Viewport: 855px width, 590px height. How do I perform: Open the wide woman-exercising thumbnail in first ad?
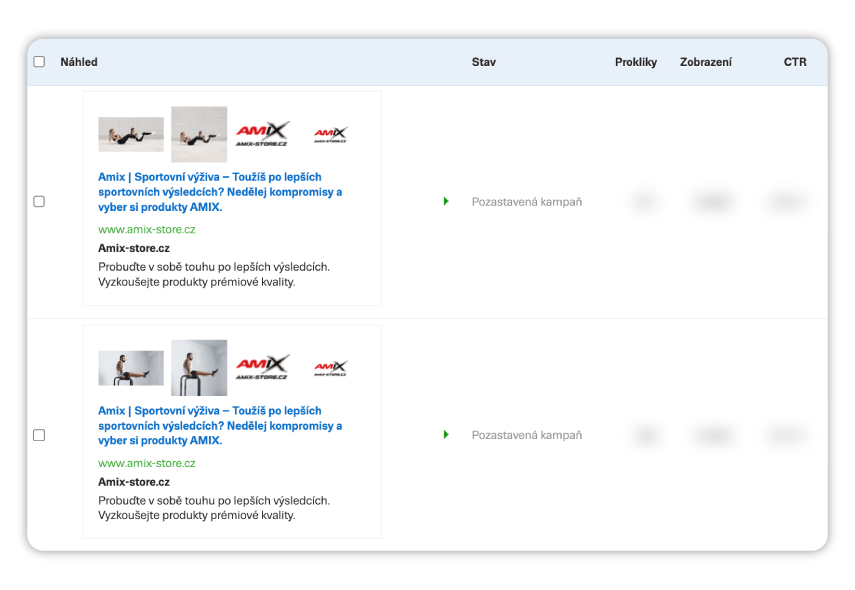coord(131,134)
